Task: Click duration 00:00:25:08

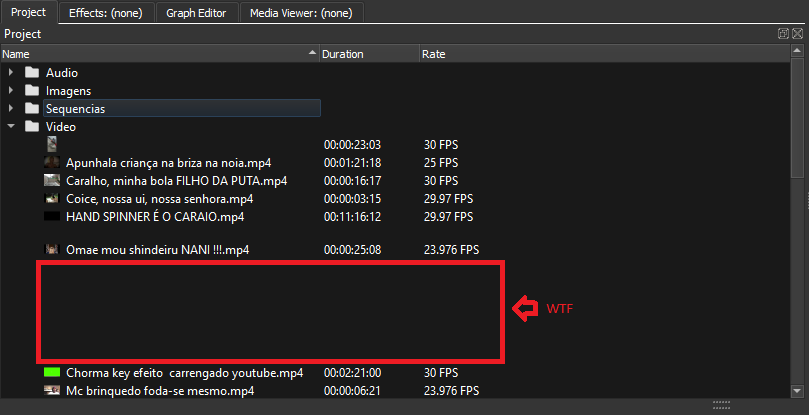Action: coord(352,250)
